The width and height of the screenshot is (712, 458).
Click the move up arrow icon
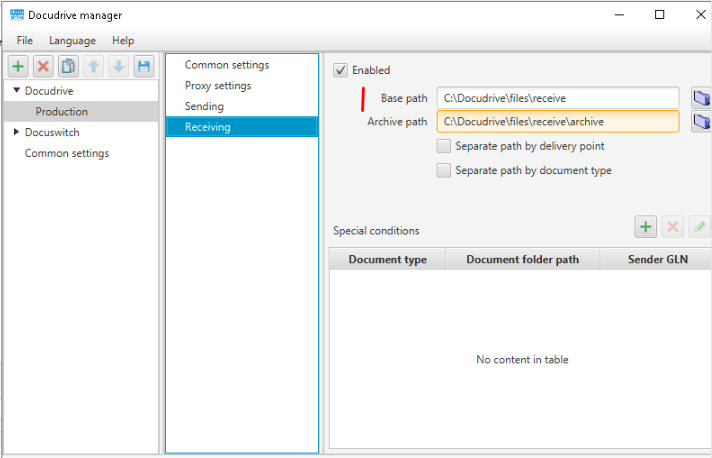point(94,67)
